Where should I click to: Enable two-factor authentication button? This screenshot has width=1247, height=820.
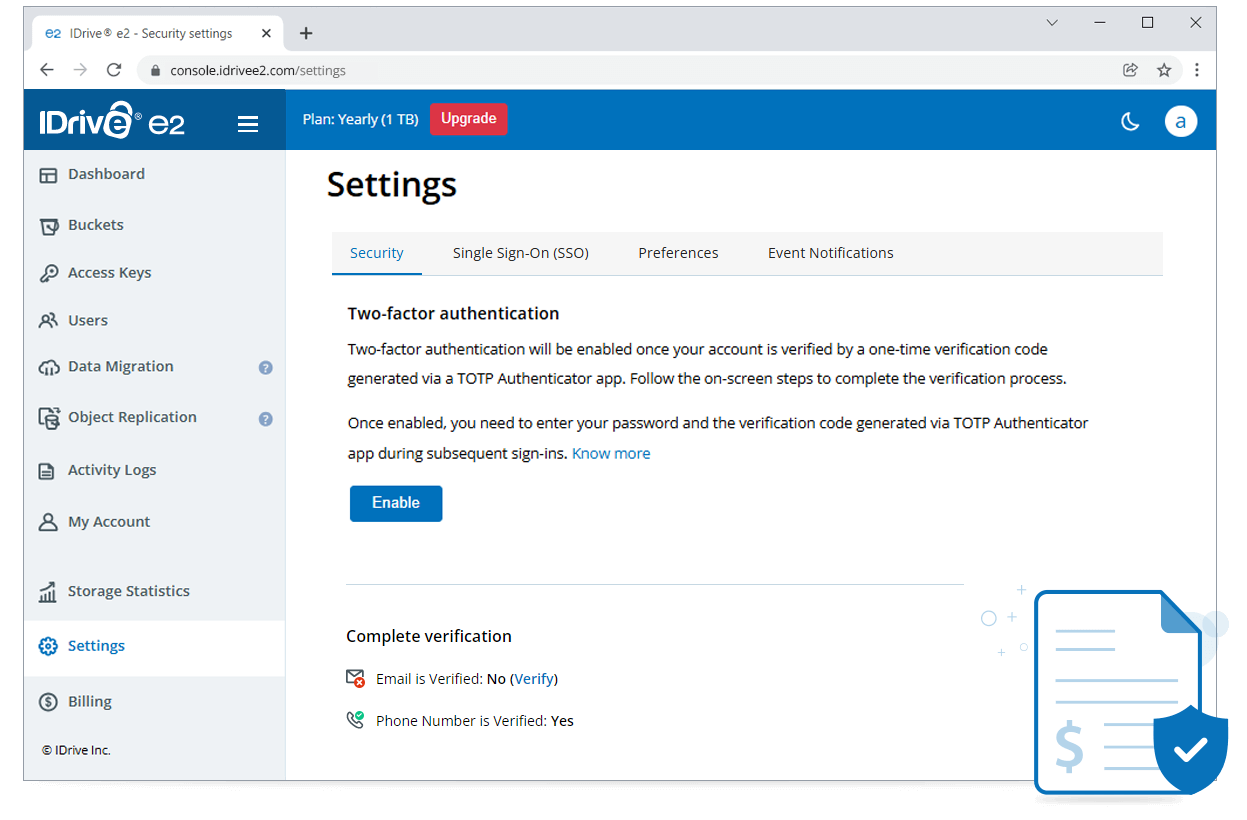pos(396,503)
